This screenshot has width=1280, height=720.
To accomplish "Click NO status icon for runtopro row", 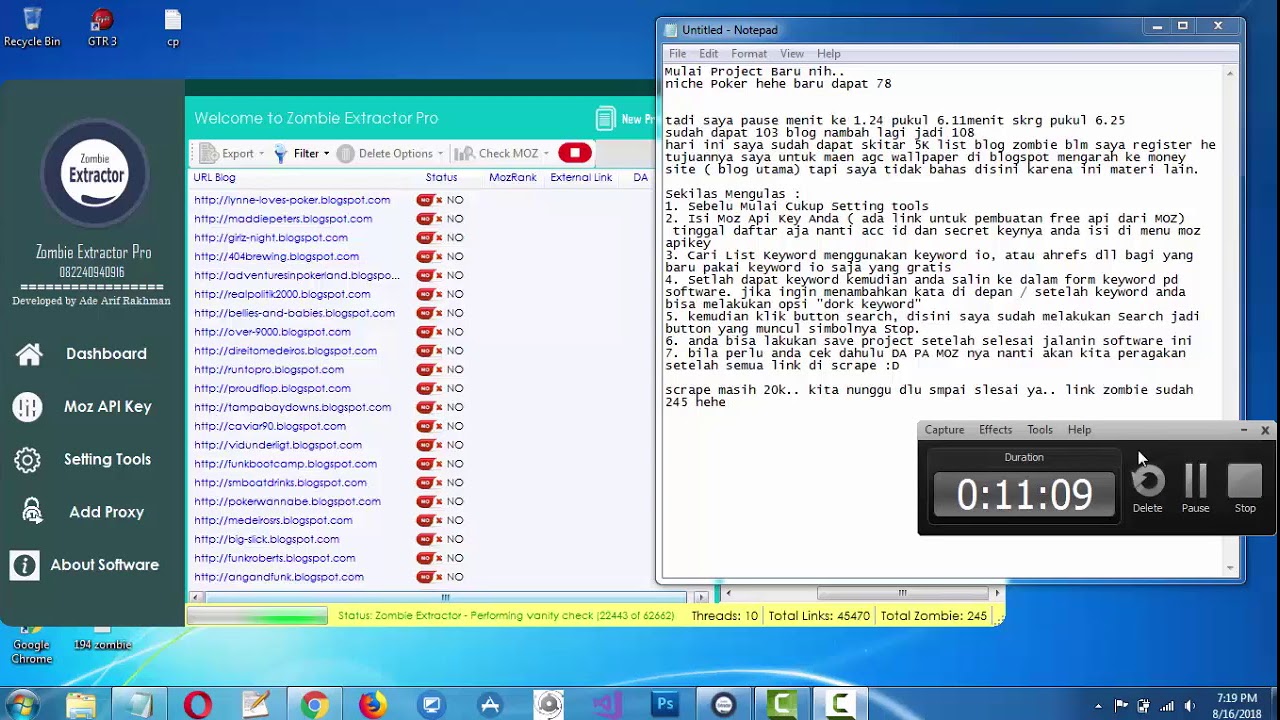I will [x=430, y=370].
